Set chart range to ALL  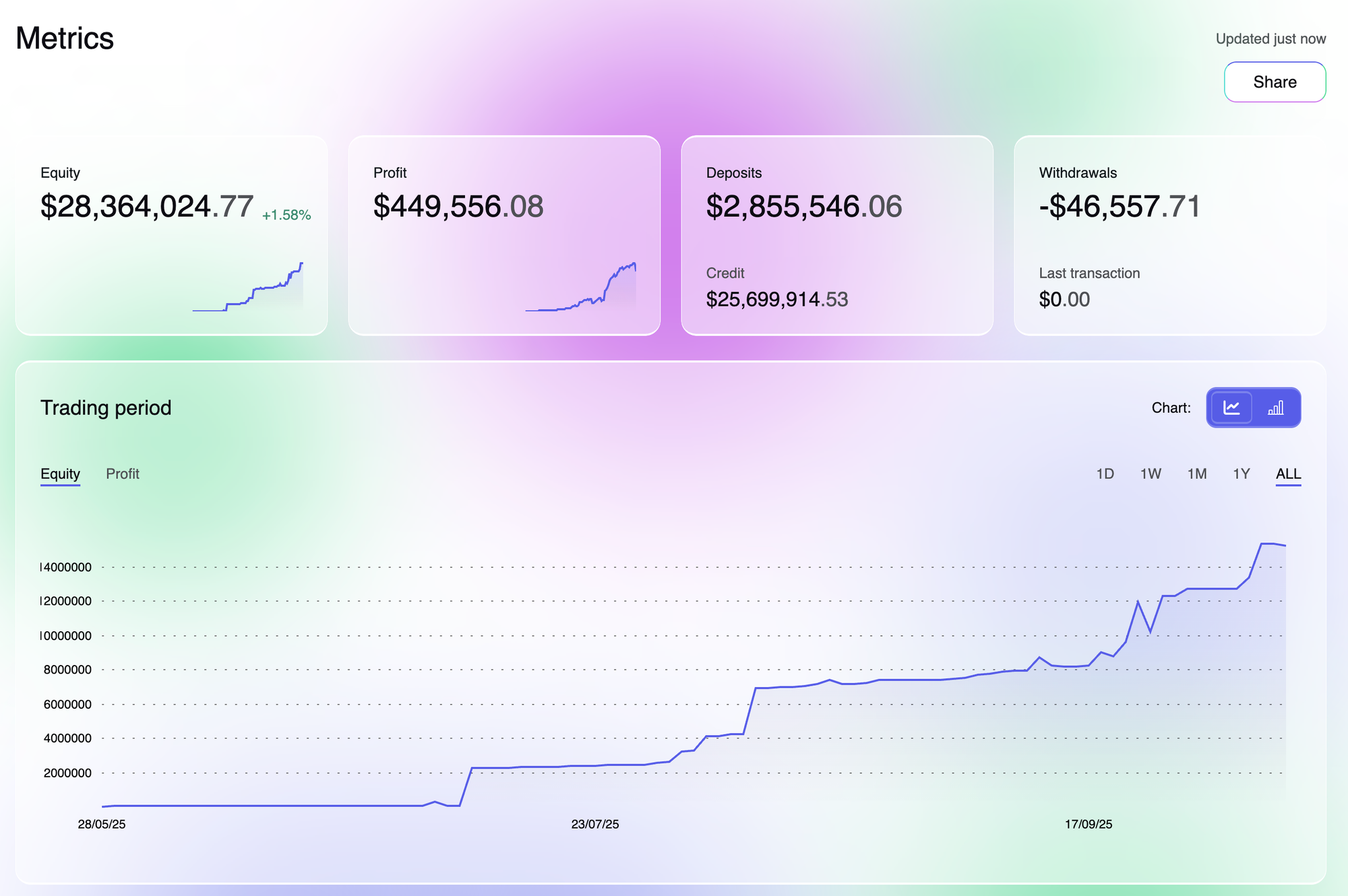[1288, 474]
